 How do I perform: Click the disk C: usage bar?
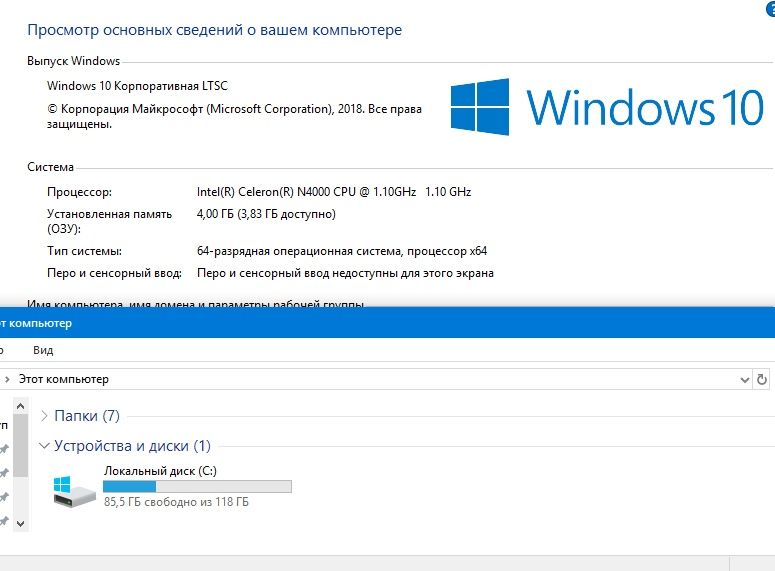click(x=197, y=486)
